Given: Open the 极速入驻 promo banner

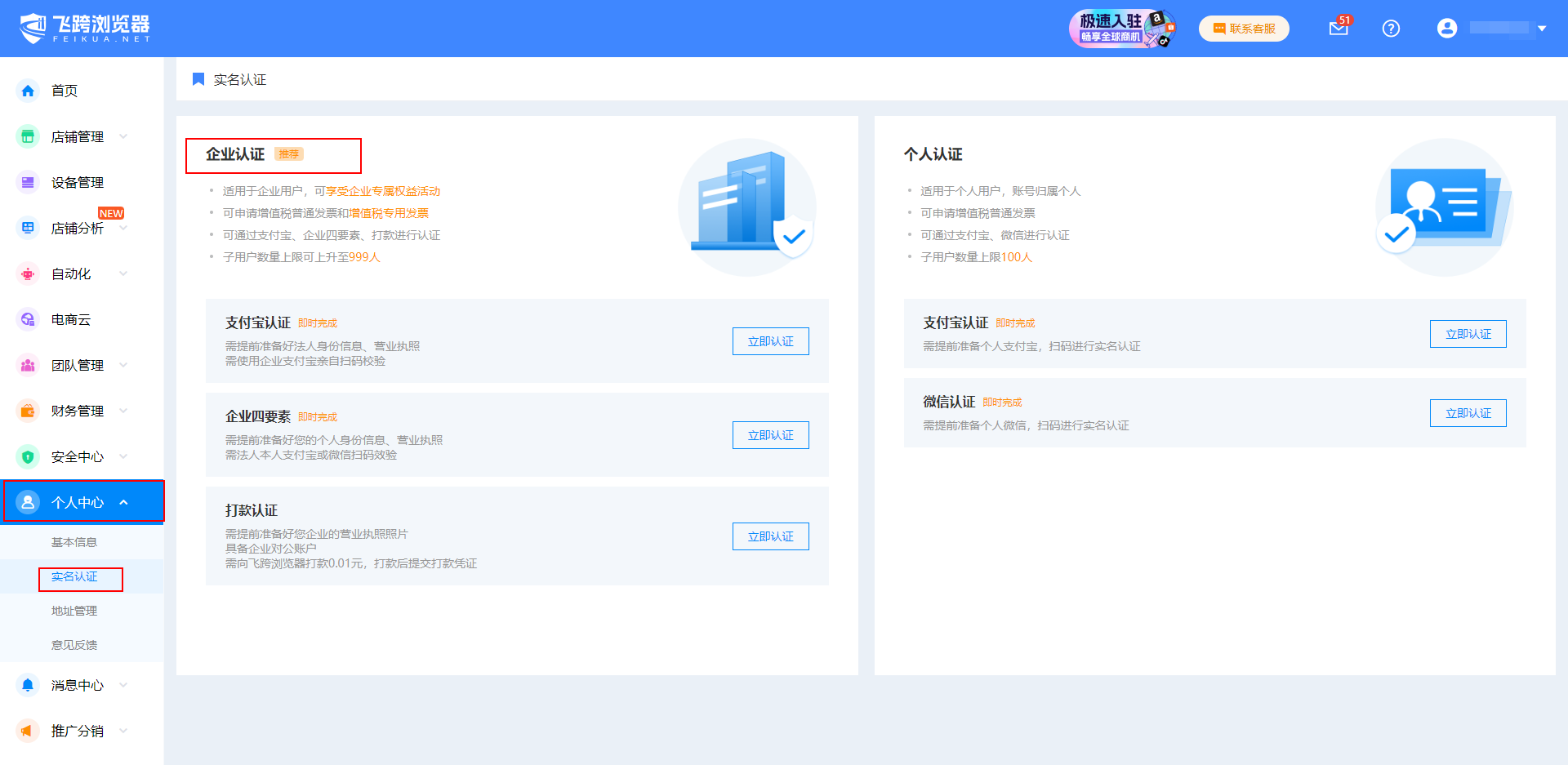Looking at the screenshot, I should pyautogui.click(x=1121, y=29).
